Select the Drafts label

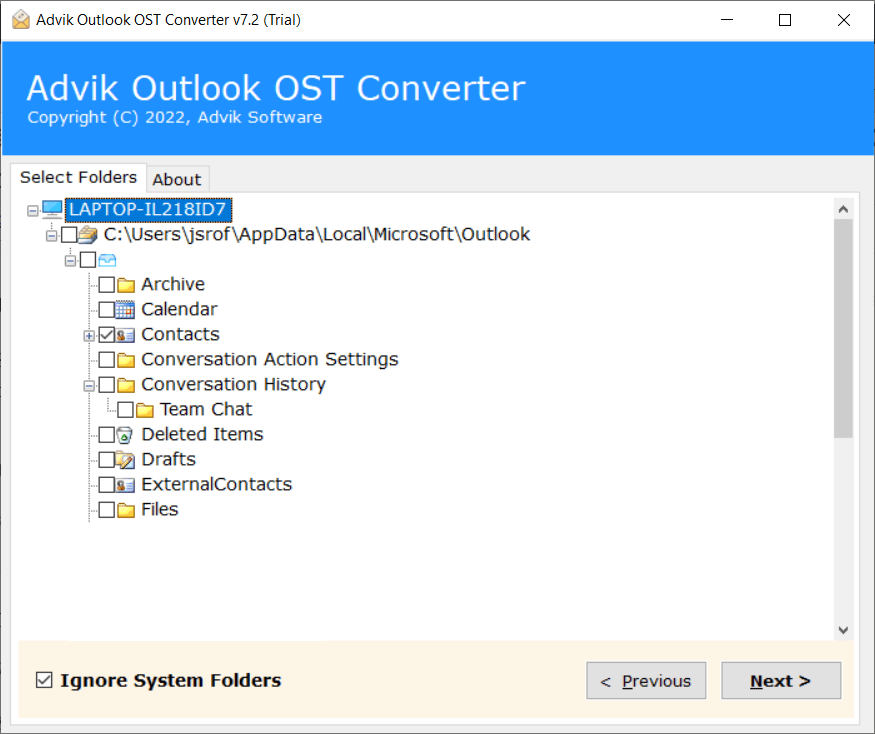point(169,460)
